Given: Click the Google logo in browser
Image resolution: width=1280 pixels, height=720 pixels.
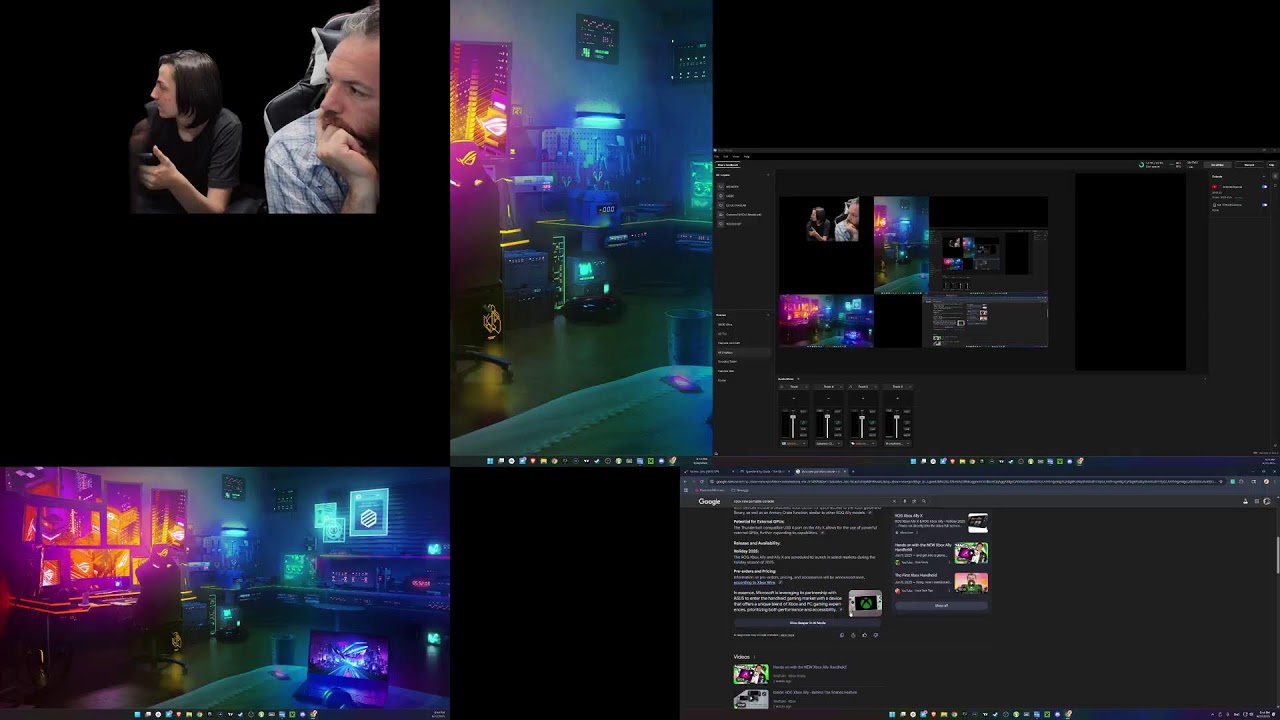Looking at the screenshot, I should click(709, 501).
